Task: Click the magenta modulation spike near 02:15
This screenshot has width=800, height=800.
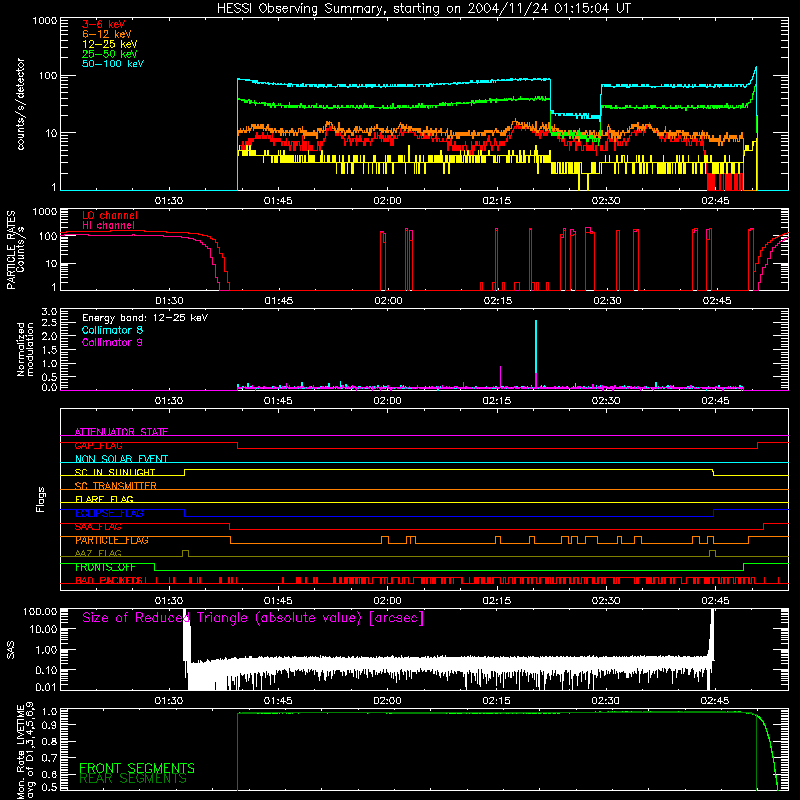Action: pyautogui.click(x=501, y=377)
